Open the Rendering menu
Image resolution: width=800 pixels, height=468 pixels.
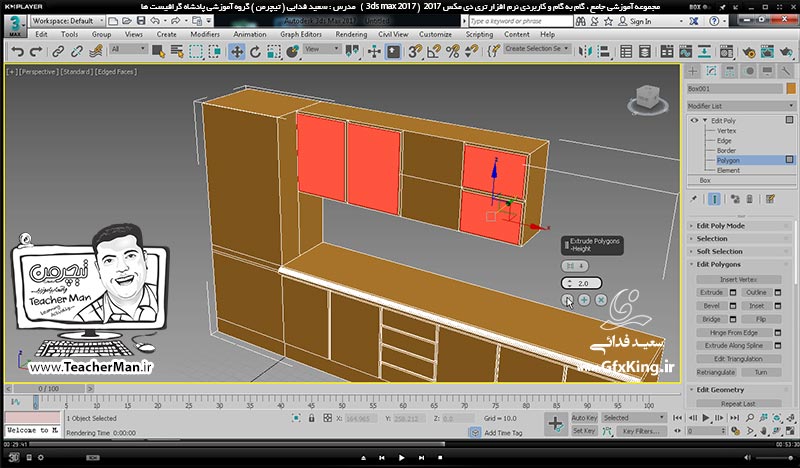[351, 34]
